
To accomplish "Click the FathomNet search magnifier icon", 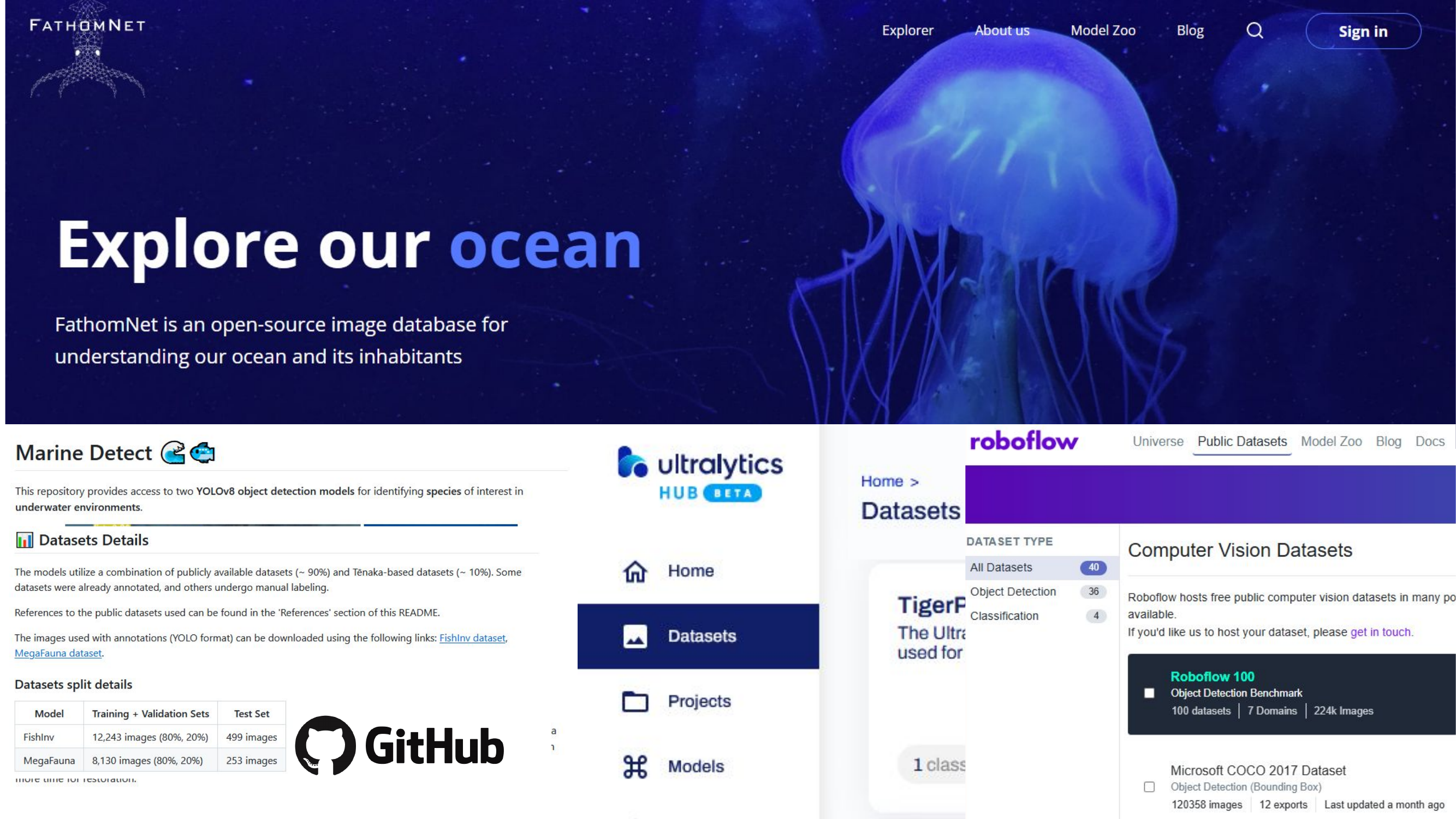I will pyautogui.click(x=1254, y=31).
